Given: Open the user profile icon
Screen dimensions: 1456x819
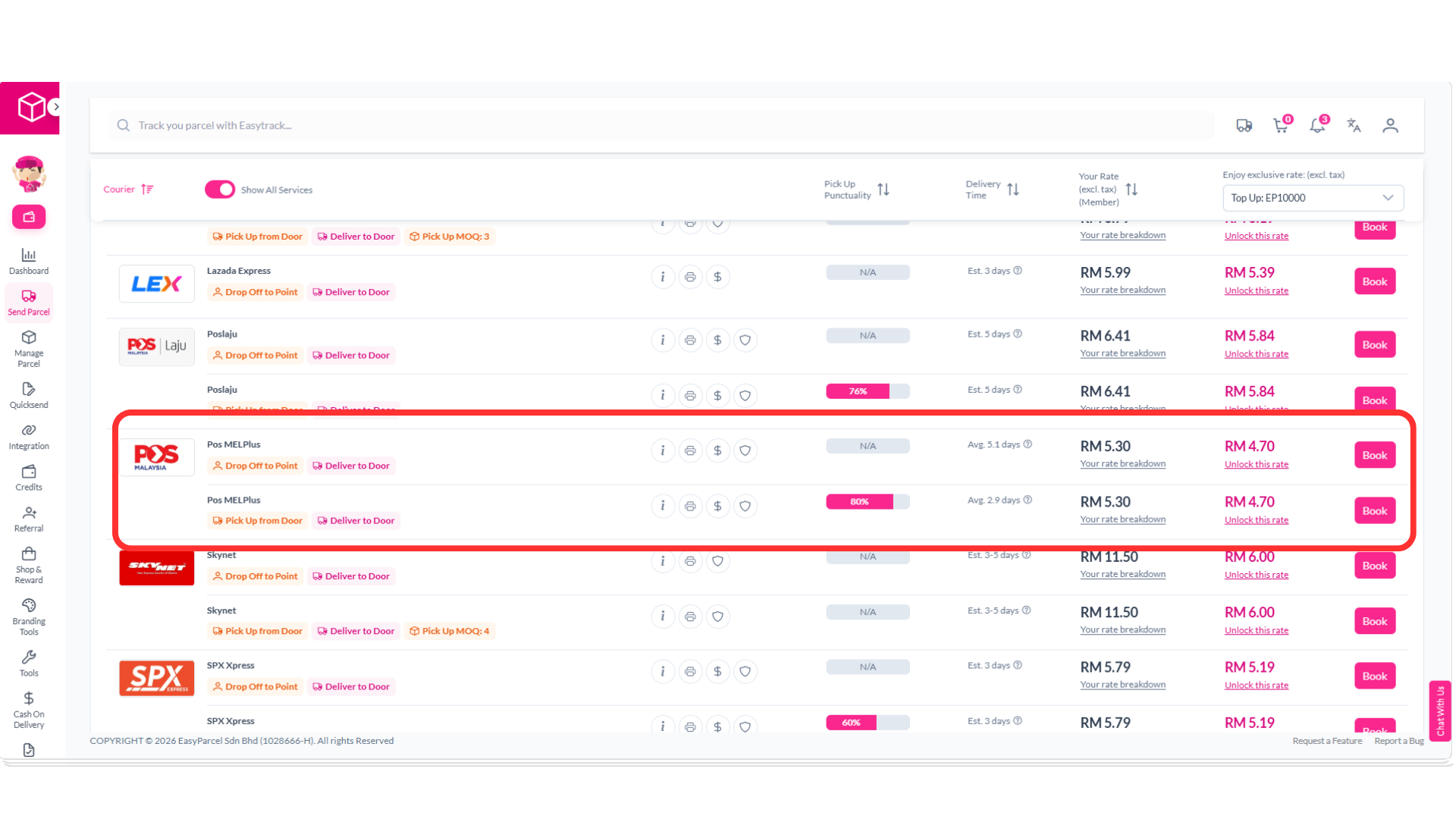Looking at the screenshot, I should 1390,125.
